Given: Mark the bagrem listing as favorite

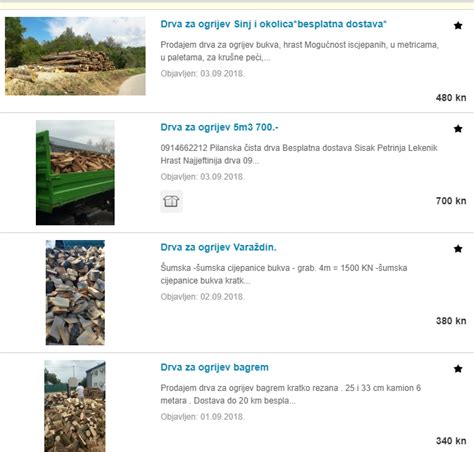Looking at the screenshot, I should pyautogui.click(x=458, y=369).
